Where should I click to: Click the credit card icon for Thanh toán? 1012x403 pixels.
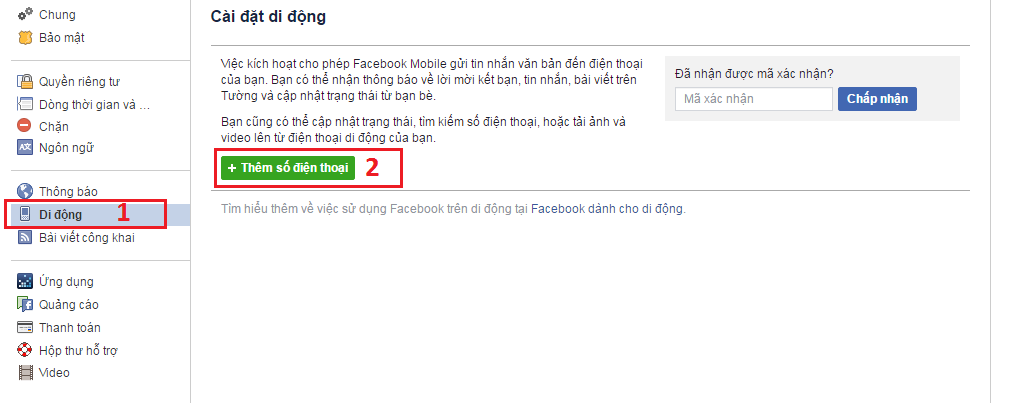pos(25,327)
